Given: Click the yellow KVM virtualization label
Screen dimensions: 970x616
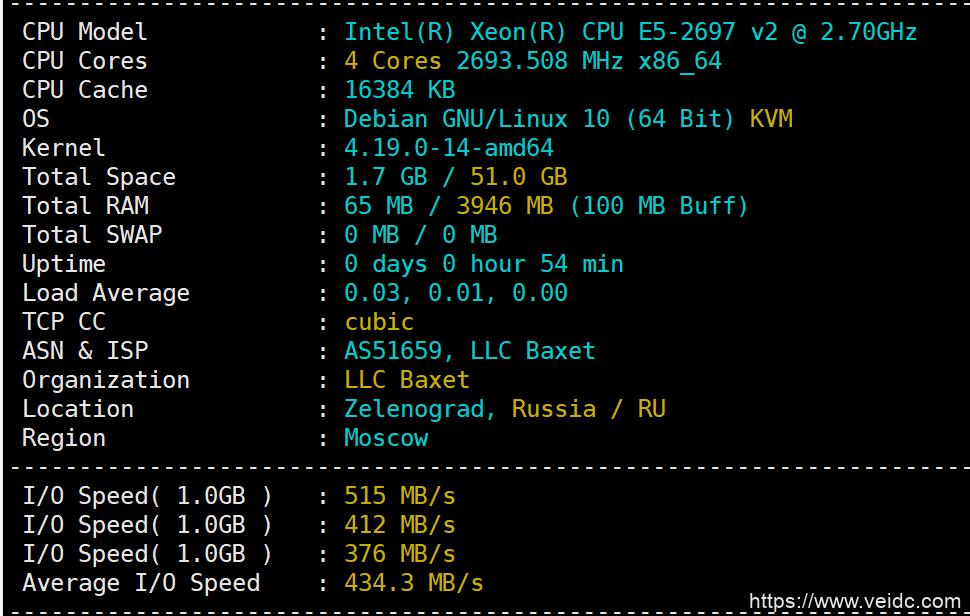Looking at the screenshot, I should pos(771,119).
